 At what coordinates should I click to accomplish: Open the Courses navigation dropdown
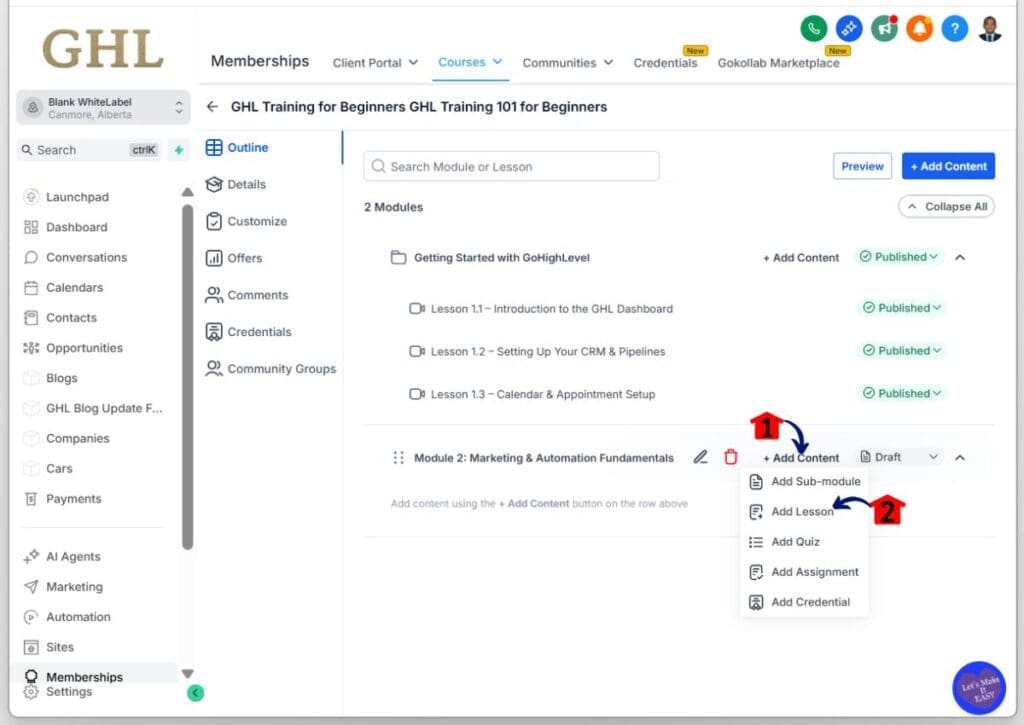[470, 62]
